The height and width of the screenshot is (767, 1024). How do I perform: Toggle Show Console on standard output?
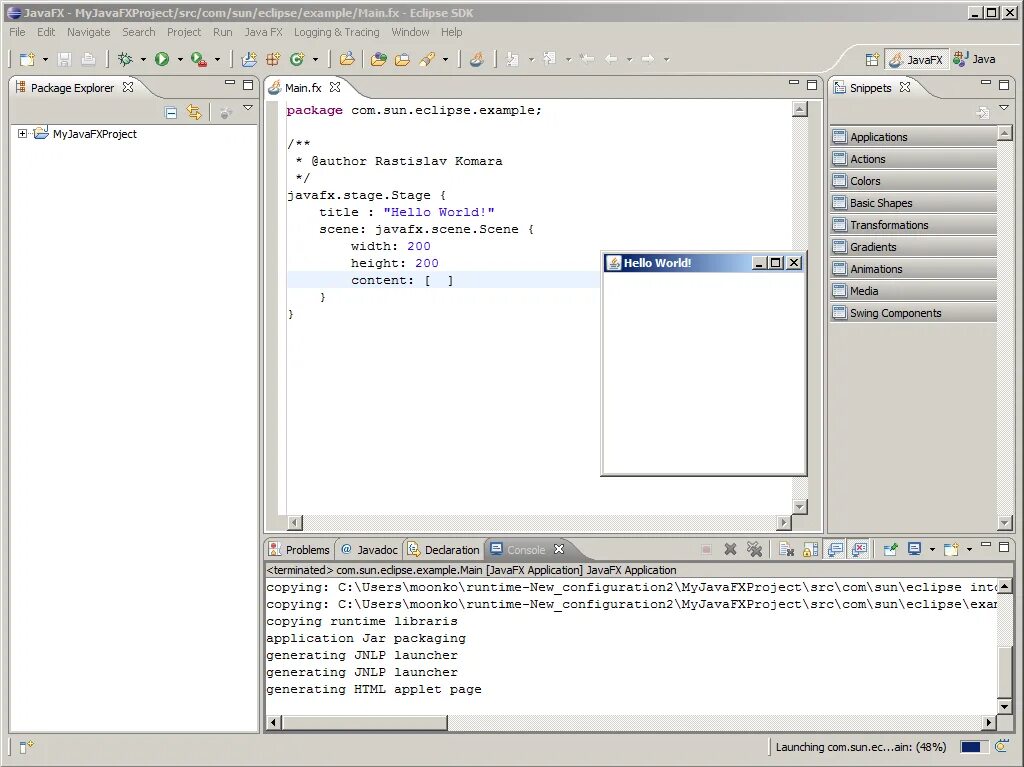coord(835,549)
